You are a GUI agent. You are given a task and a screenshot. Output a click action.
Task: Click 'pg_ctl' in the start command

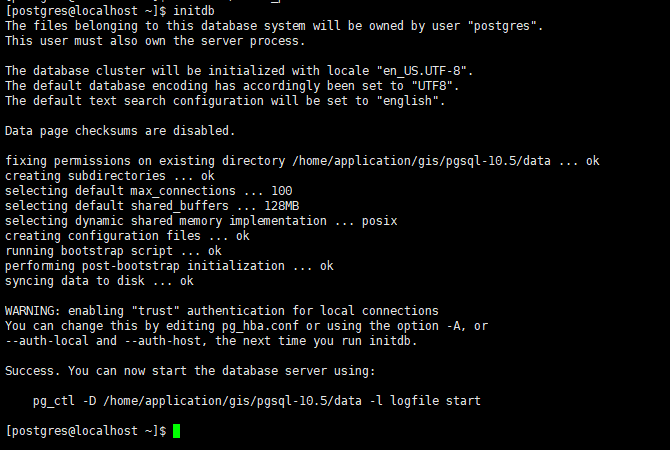pyautogui.click(x=55, y=400)
